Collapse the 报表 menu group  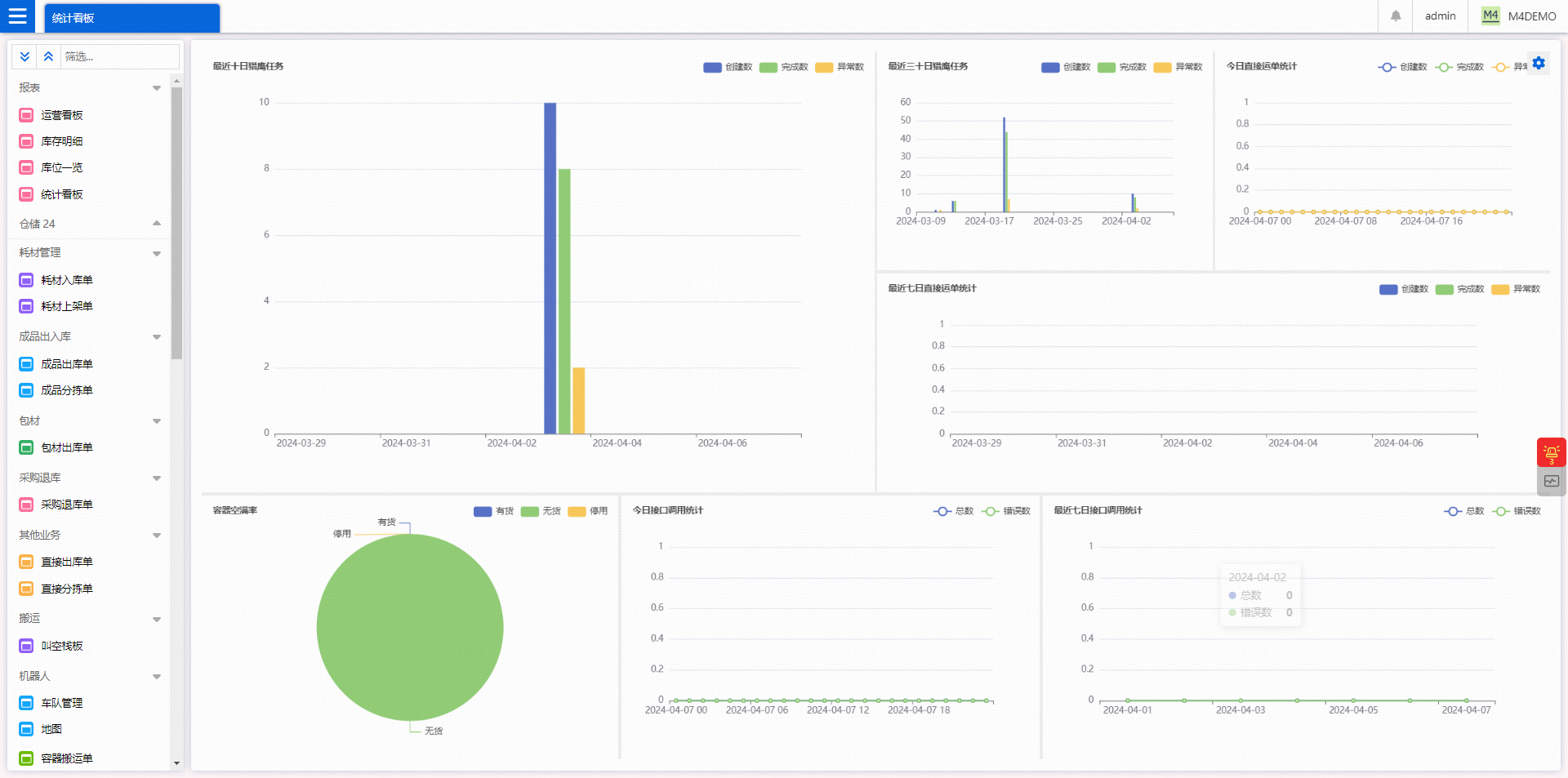click(x=157, y=87)
